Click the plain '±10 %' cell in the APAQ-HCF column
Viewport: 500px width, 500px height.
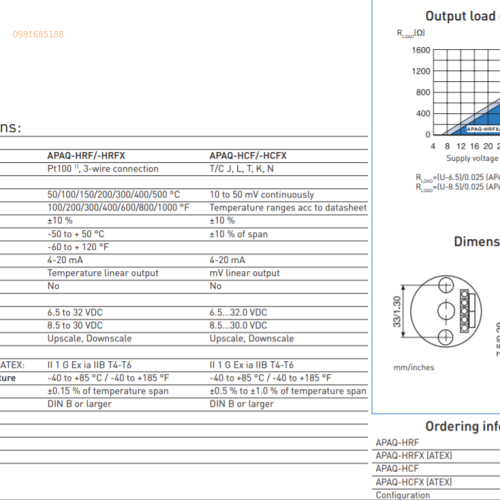[222, 221]
